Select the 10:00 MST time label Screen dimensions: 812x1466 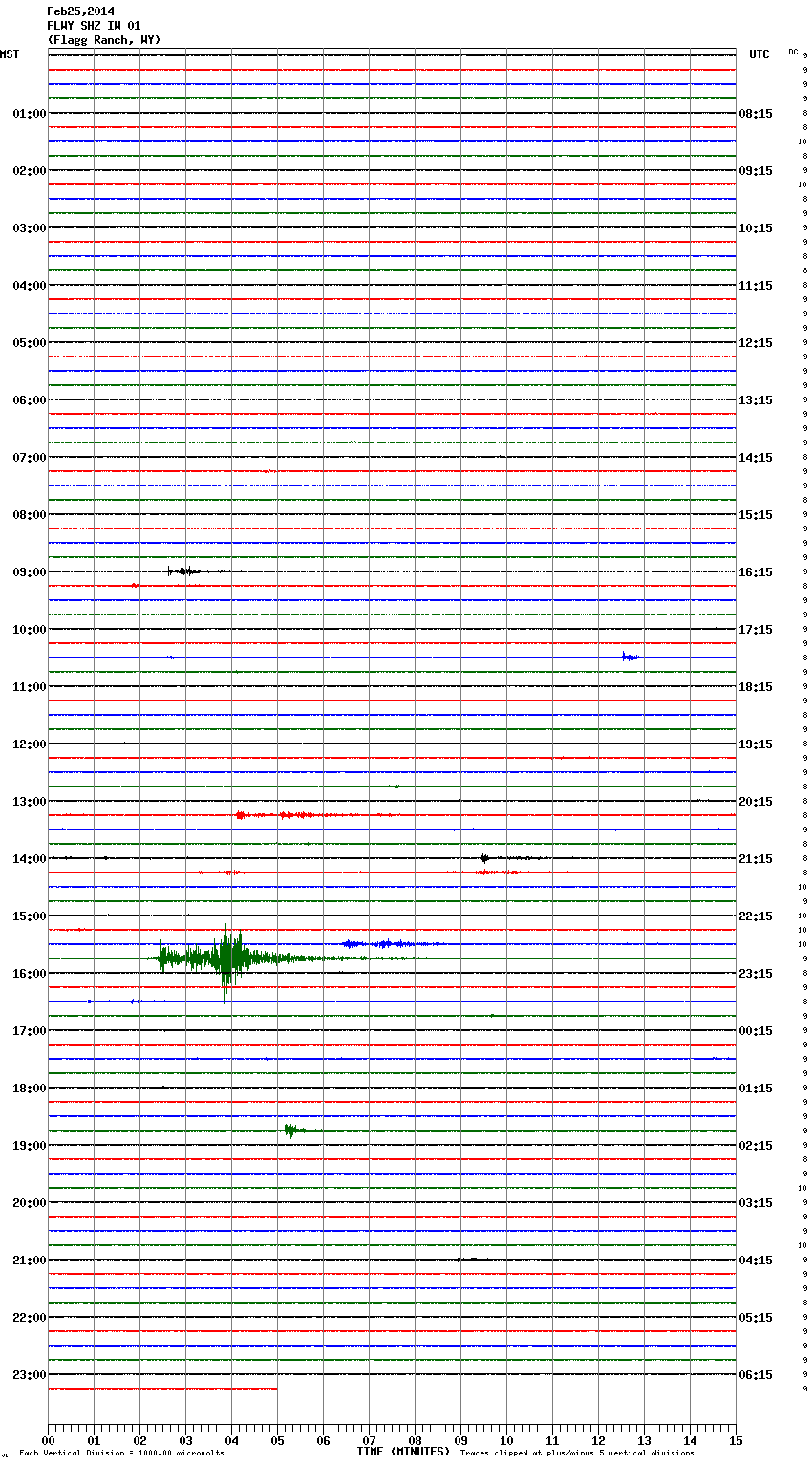(x=29, y=630)
